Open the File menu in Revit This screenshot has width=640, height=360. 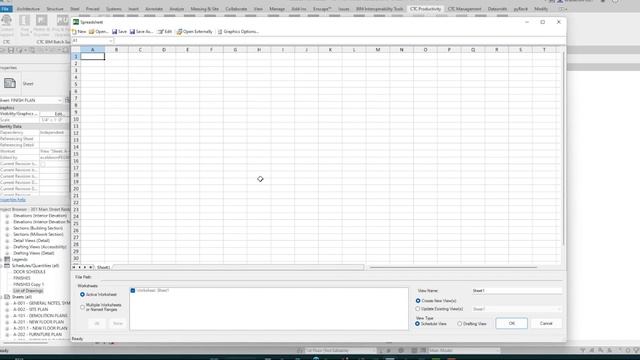pos(6,9)
